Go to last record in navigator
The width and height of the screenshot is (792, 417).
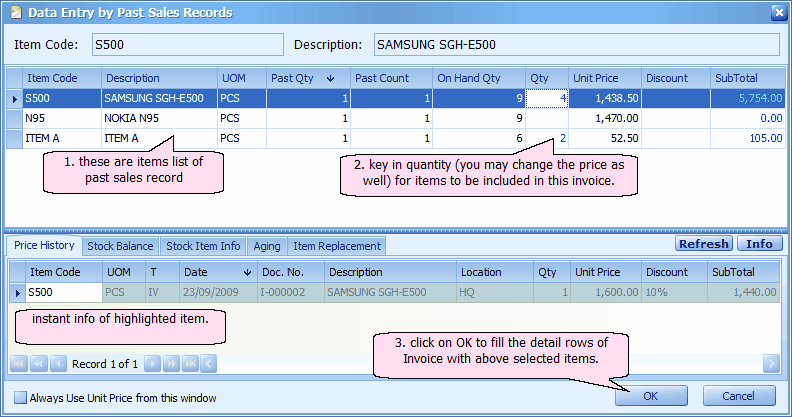[x=190, y=363]
